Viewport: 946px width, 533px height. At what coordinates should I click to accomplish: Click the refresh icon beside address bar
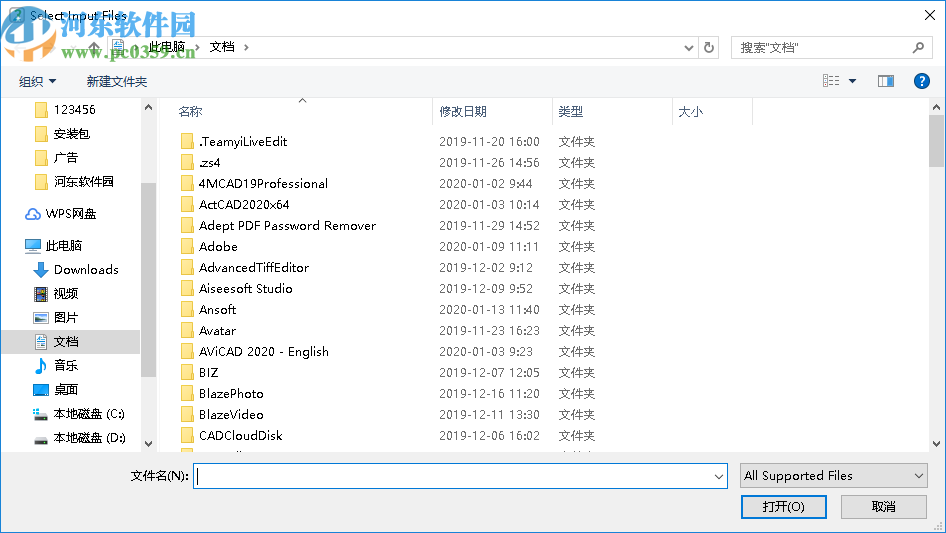709,47
